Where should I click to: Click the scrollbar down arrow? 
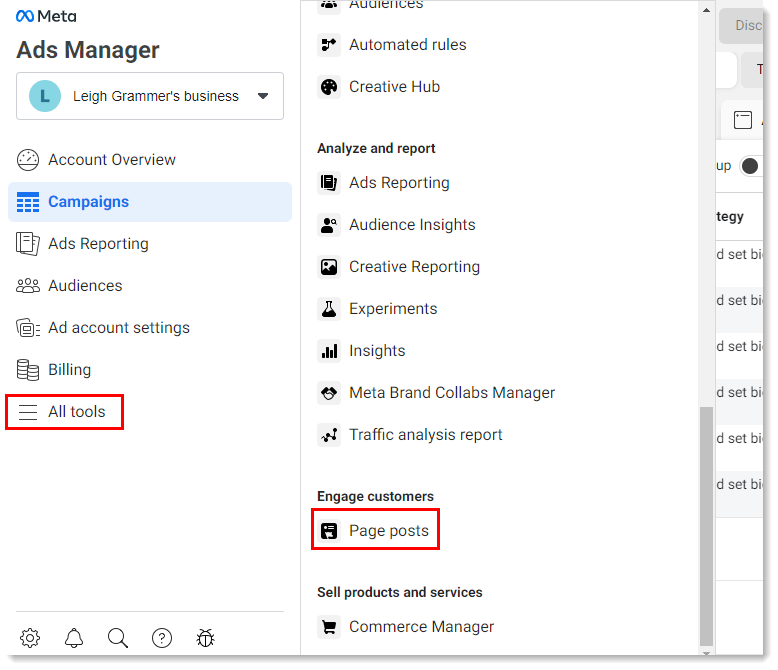click(x=706, y=653)
